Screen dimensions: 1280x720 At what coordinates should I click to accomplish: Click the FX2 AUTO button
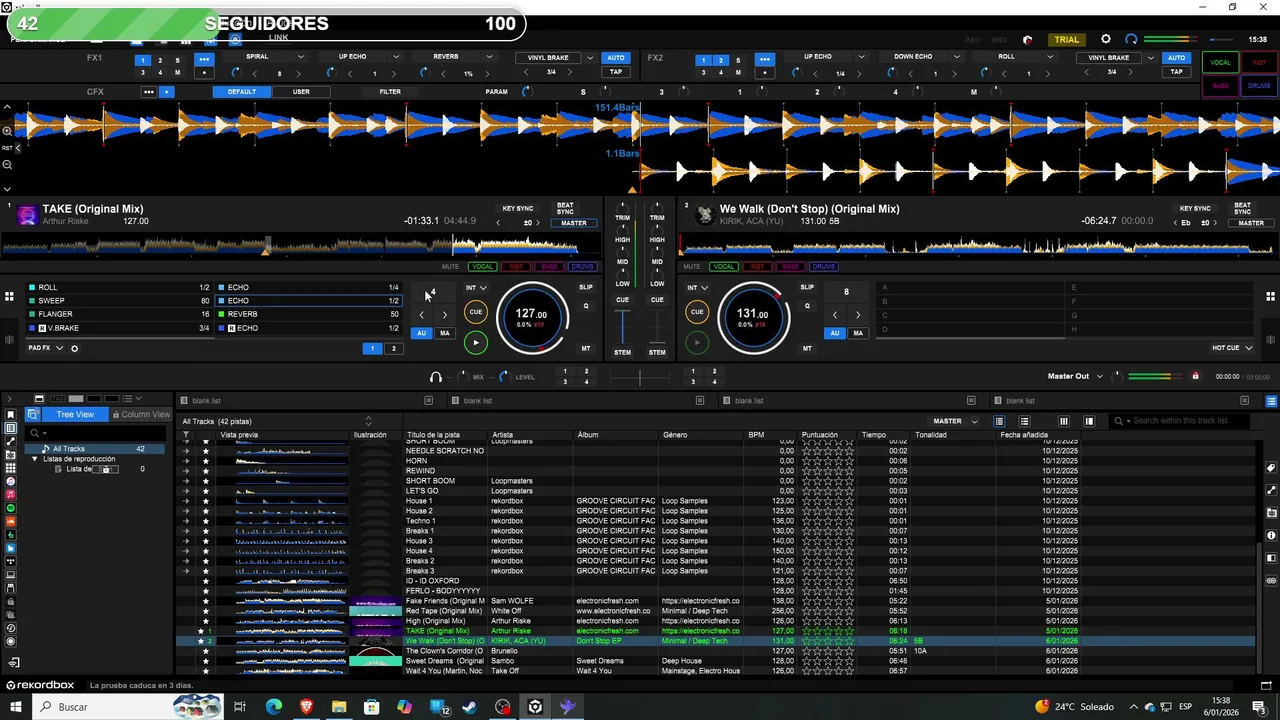point(1176,58)
